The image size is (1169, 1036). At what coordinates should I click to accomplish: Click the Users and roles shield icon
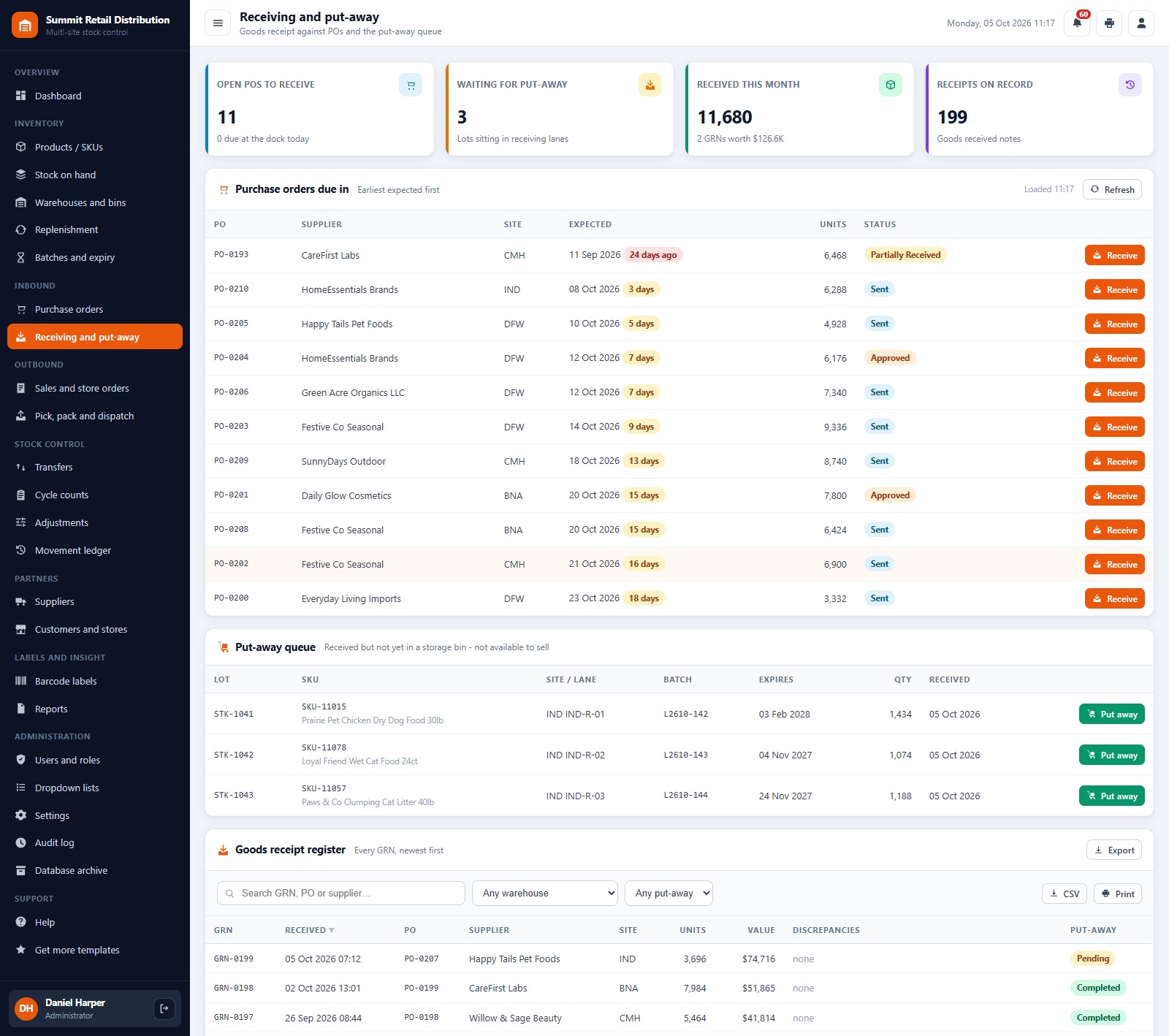21,760
